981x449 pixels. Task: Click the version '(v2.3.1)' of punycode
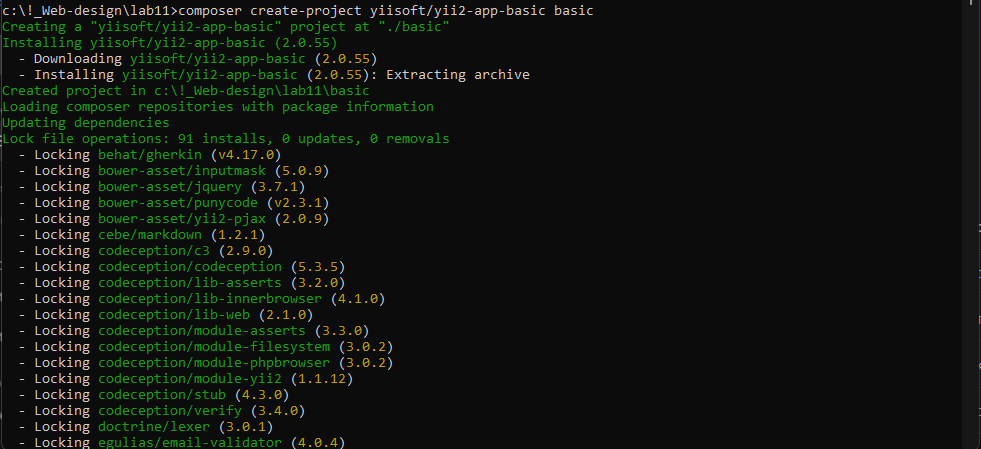[298, 203]
